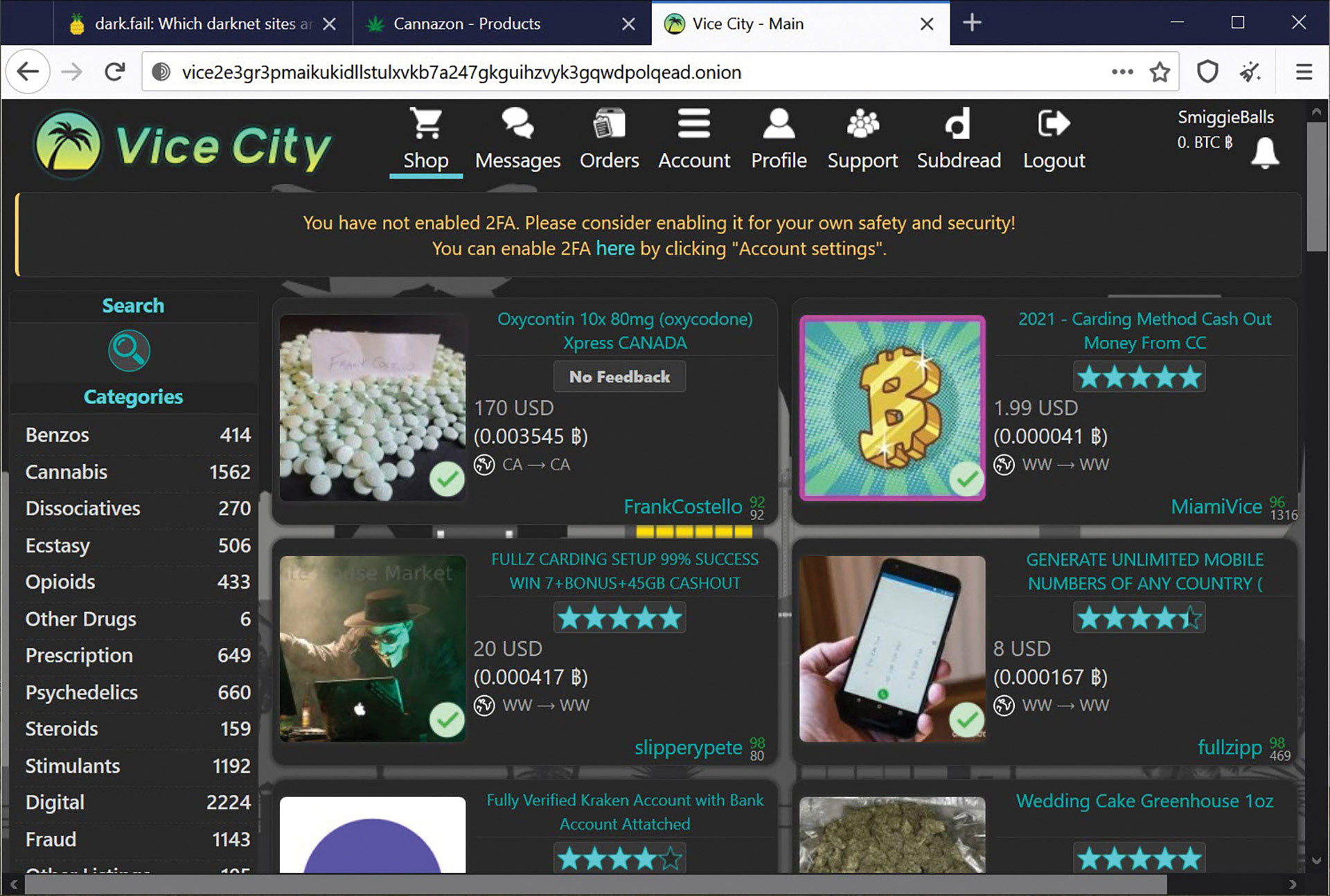The height and width of the screenshot is (896, 1330).
Task: View vendor fullzipp profile
Action: [1230, 747]
